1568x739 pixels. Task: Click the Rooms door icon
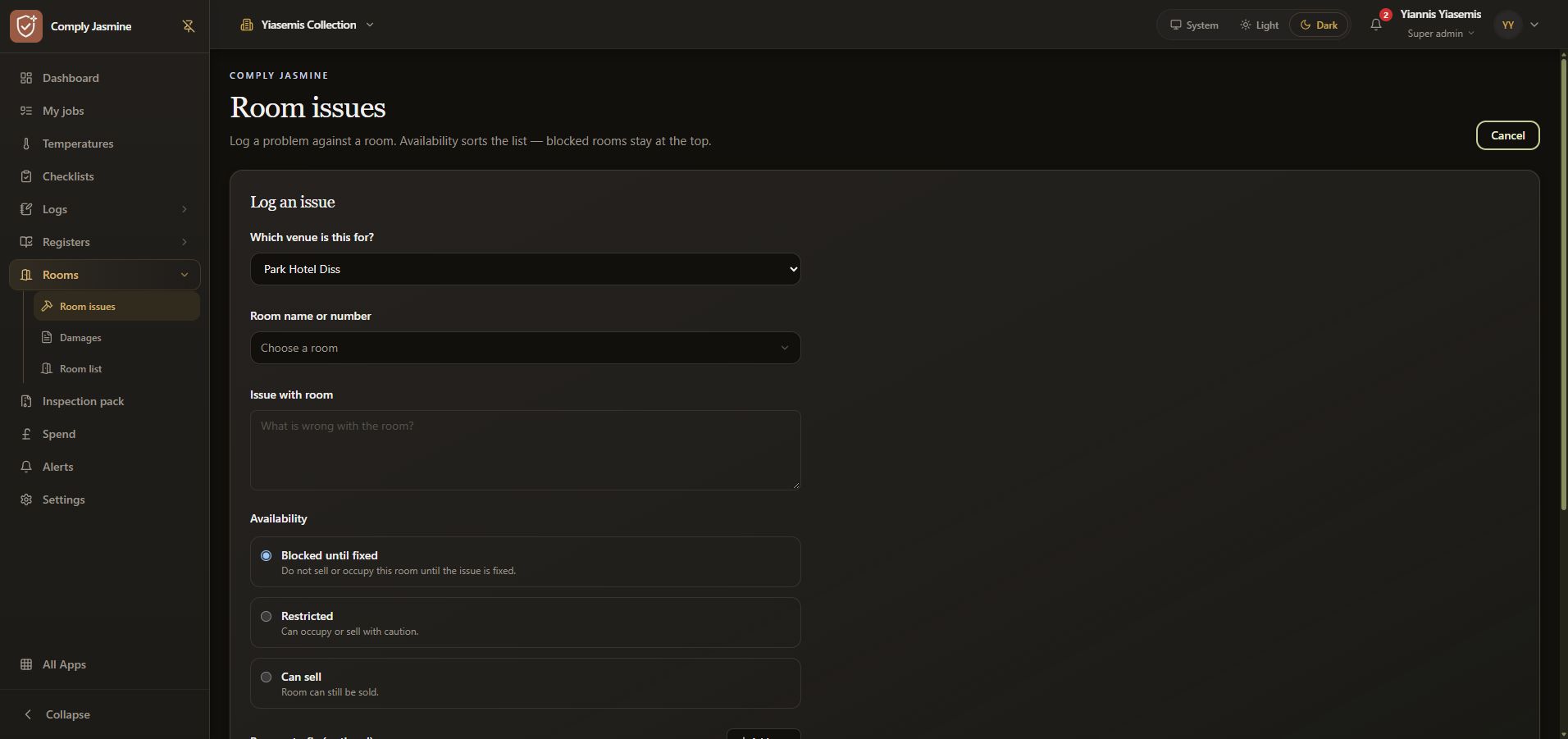[x=26, y=275]
